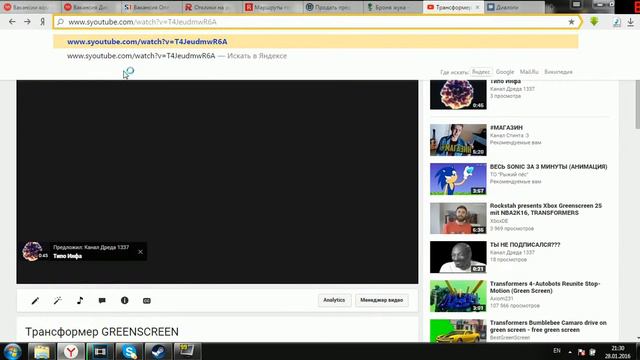
Task: Open the speech bubble Annotations tool
Action: 102,301
